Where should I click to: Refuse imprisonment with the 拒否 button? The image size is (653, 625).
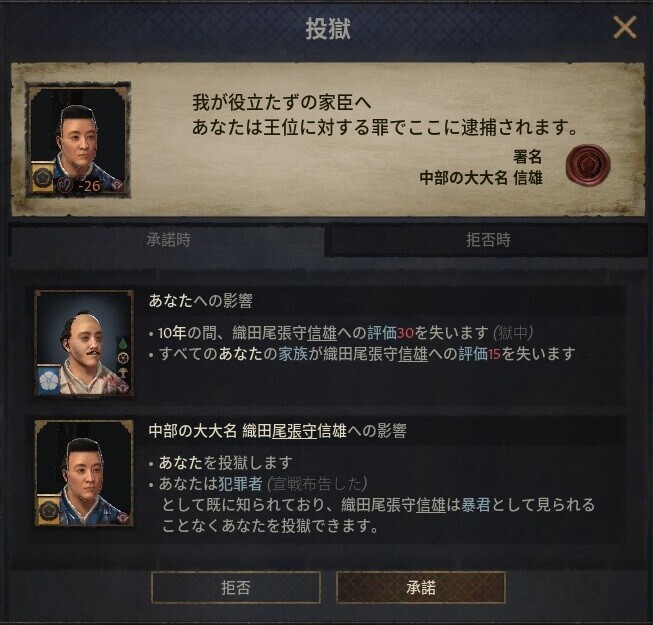[x=236, y=588]
